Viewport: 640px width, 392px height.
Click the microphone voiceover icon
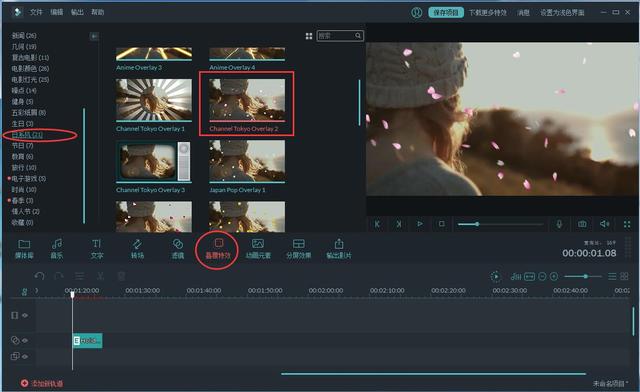(x=559, y=224)
